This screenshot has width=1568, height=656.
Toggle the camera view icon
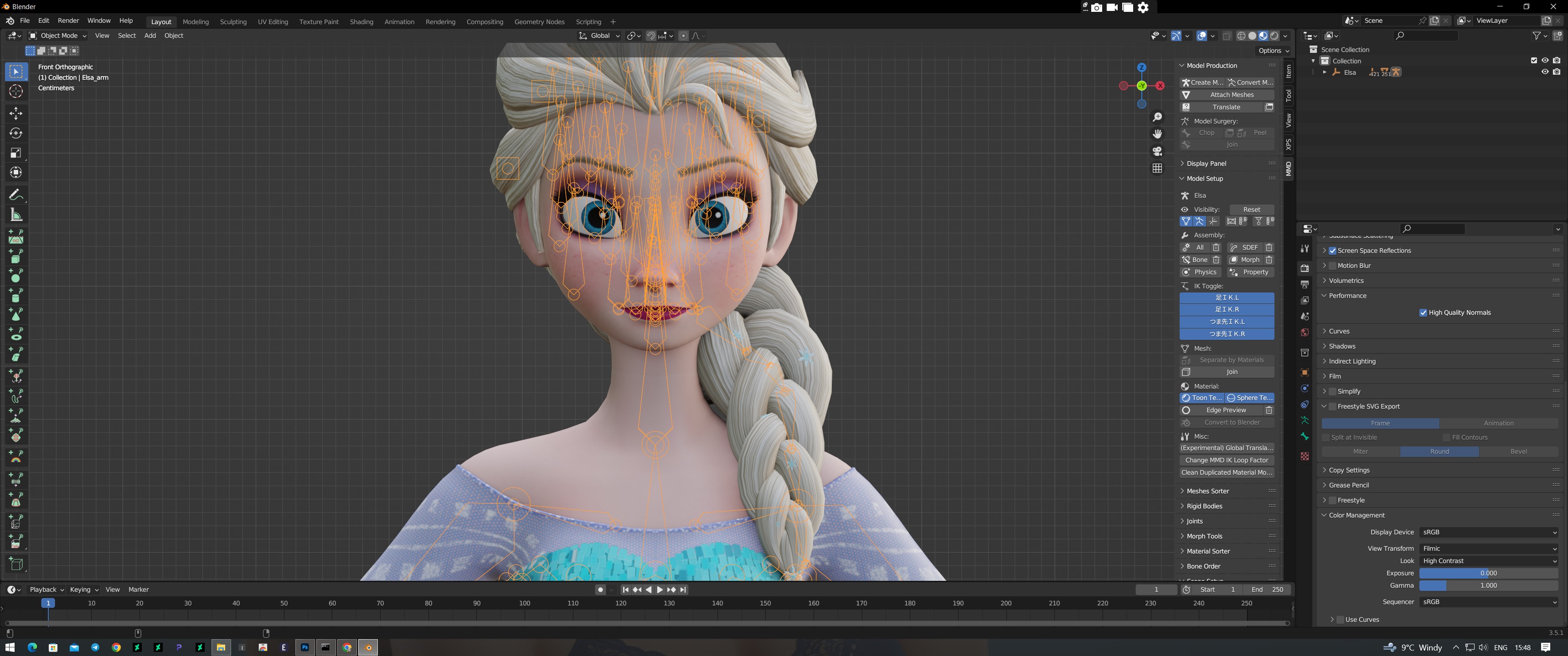(1157, 151)
